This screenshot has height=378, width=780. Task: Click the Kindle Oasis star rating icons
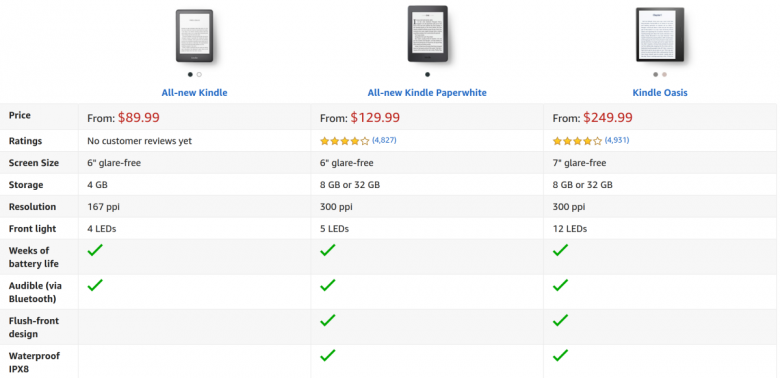(578, 141)
